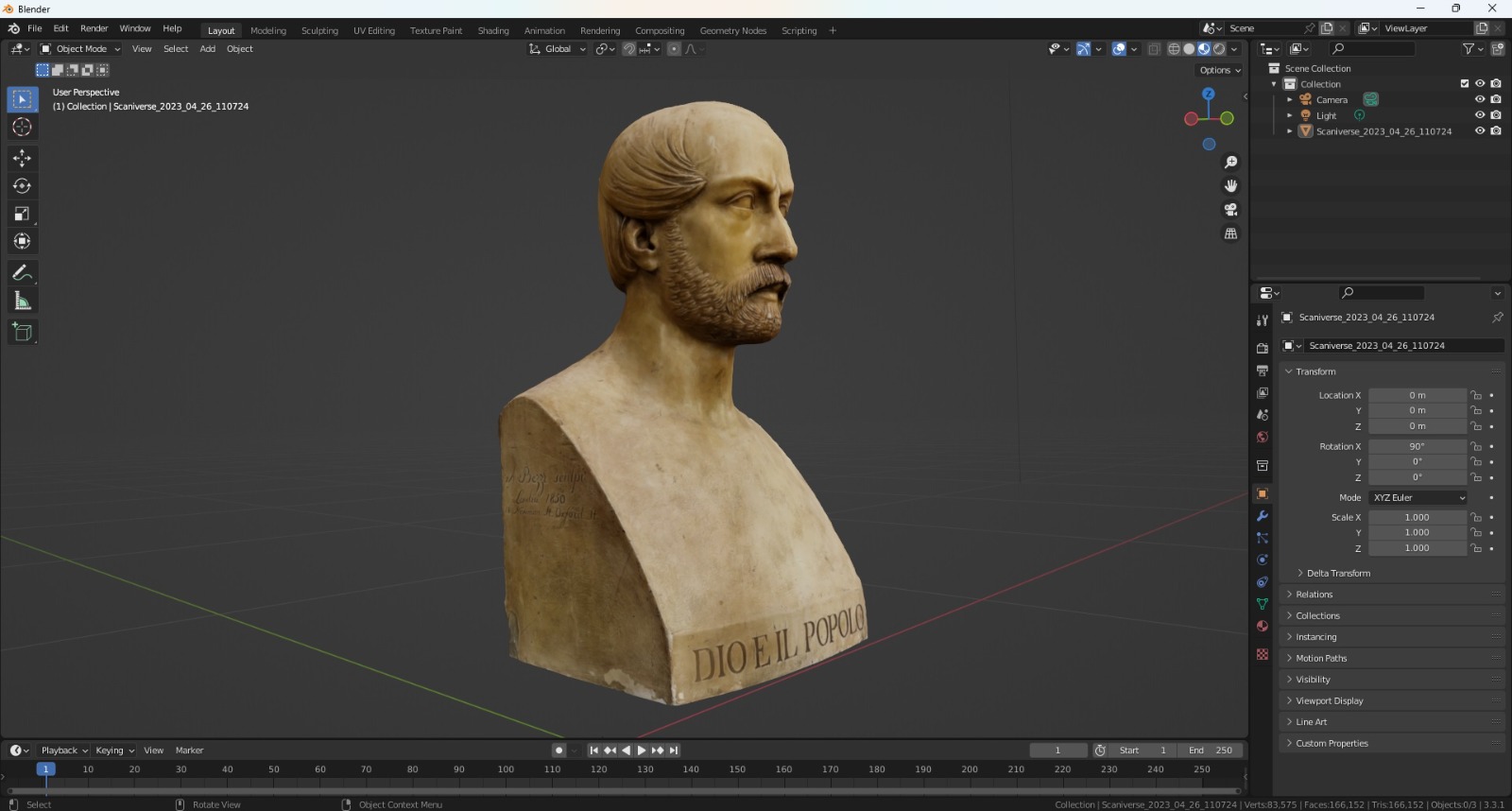Expand the Delta Transform panel
Viewport: 1512px width, 811px height.
(x=1337, y=573)
